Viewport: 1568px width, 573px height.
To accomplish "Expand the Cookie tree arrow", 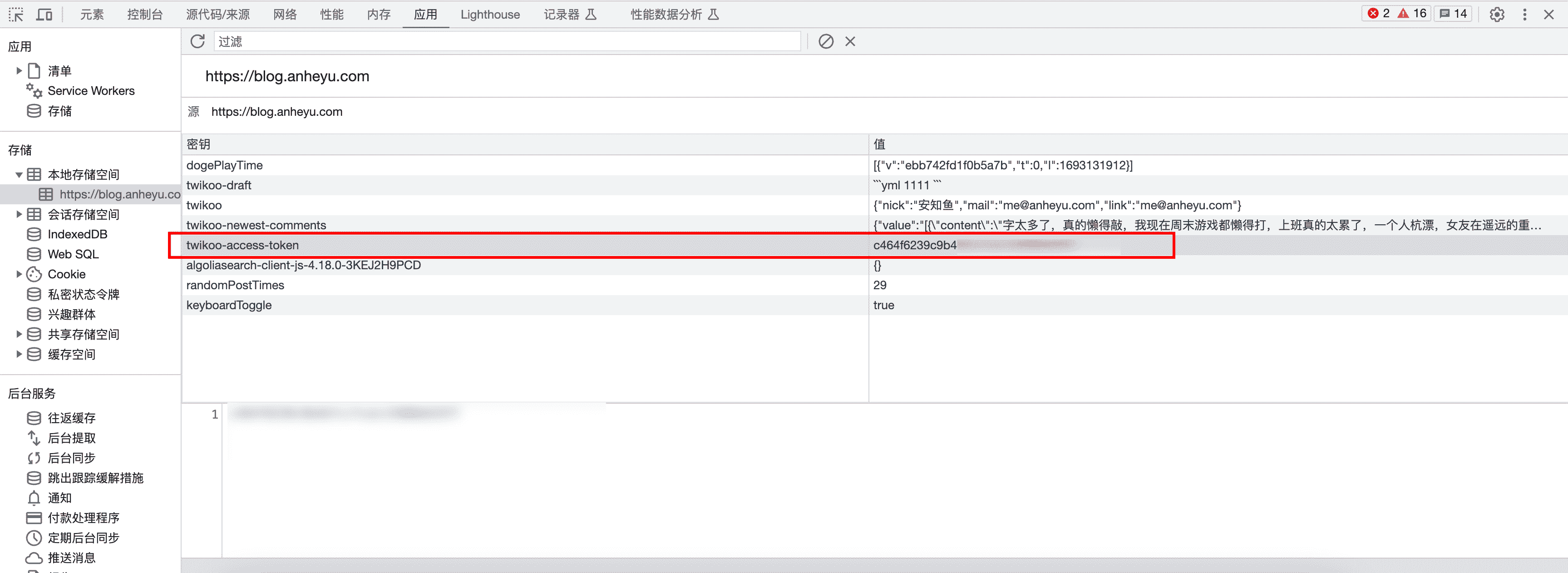I will tap(19, 274).
